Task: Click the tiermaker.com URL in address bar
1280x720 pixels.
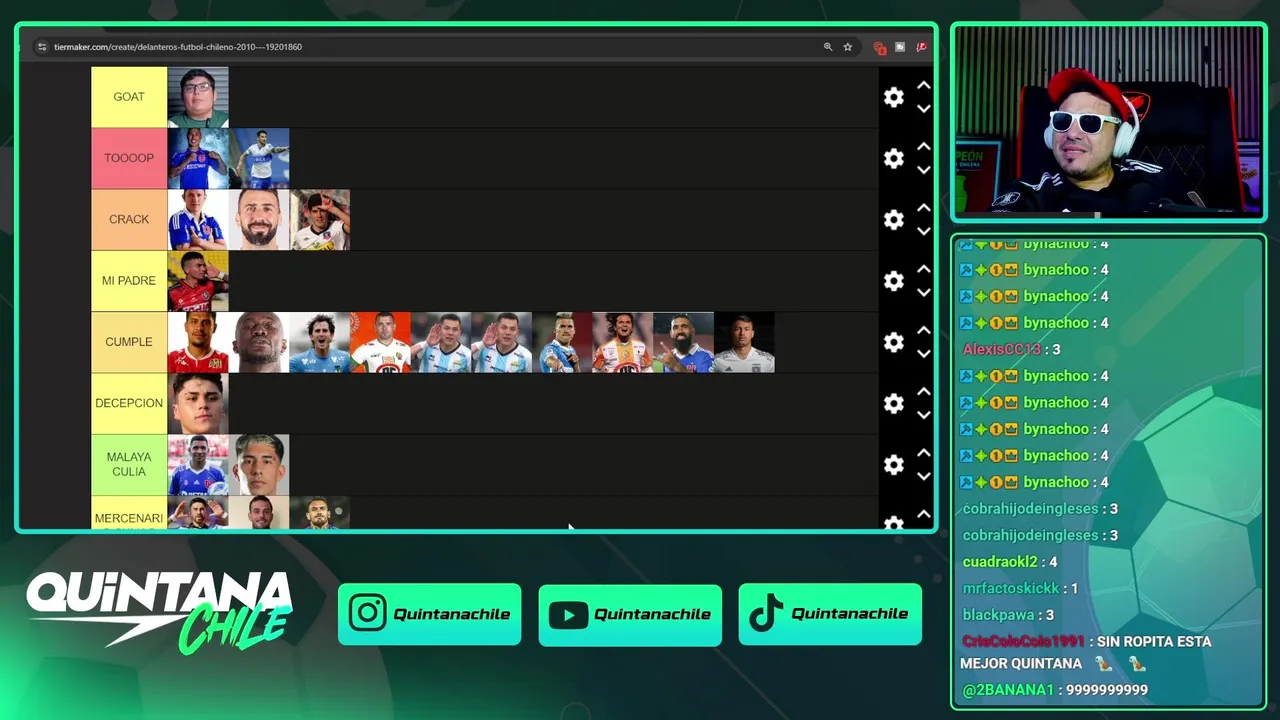Action: pyautogui.click(x=178, y=47)
